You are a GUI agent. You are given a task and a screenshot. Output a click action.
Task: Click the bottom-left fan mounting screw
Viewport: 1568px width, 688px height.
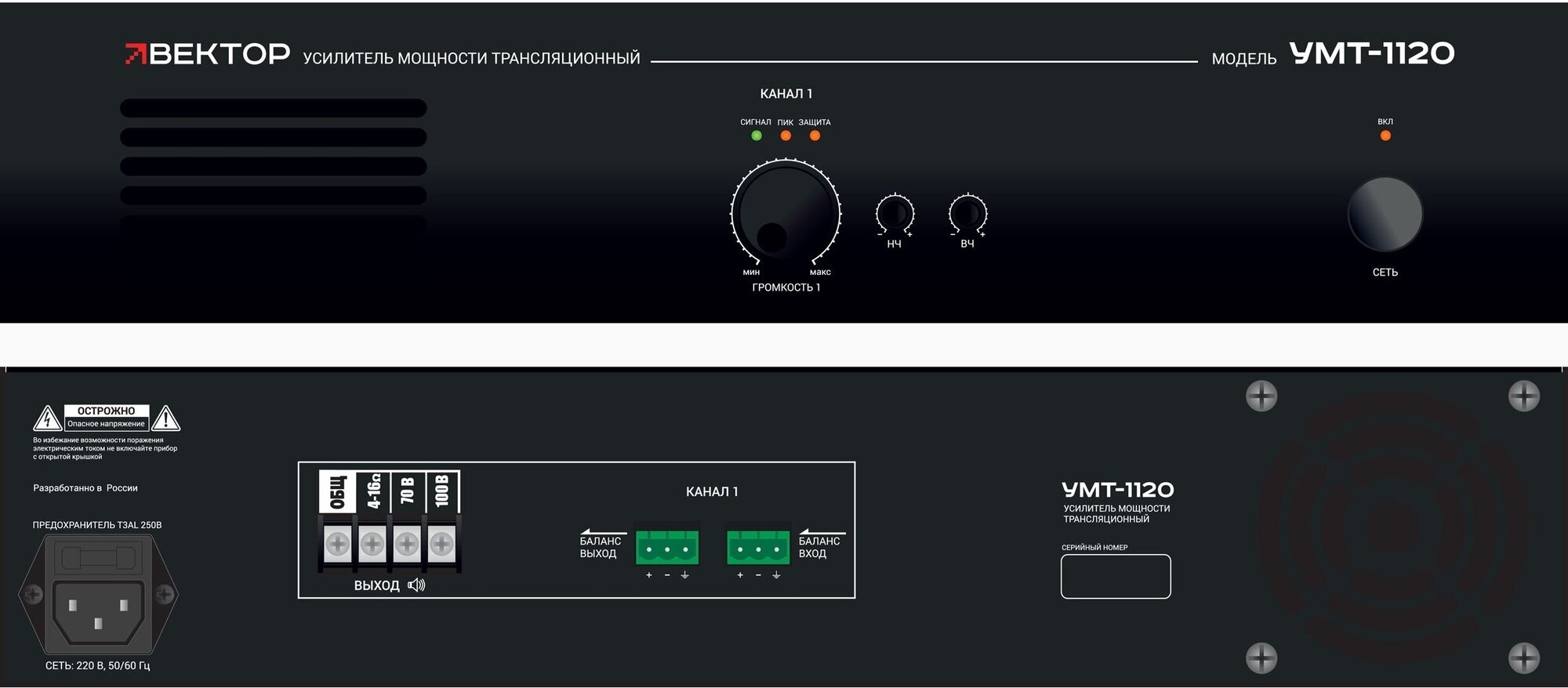coord(1261,657)
